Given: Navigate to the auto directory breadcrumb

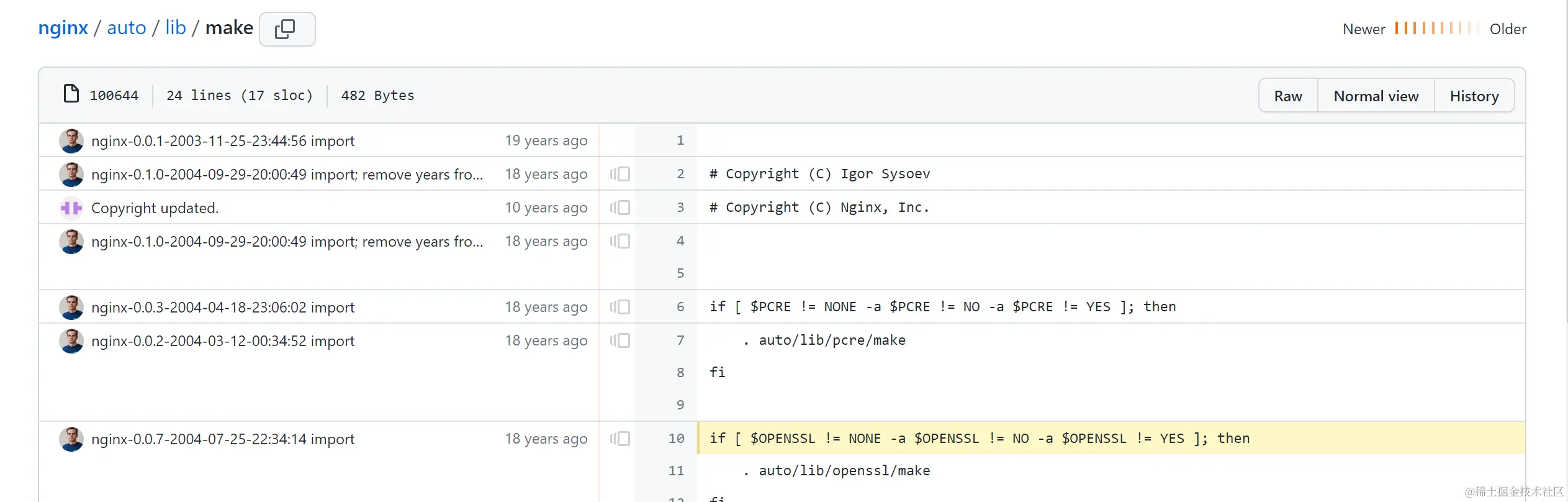Looking at the screenshot, I should (x=127, y=28).
